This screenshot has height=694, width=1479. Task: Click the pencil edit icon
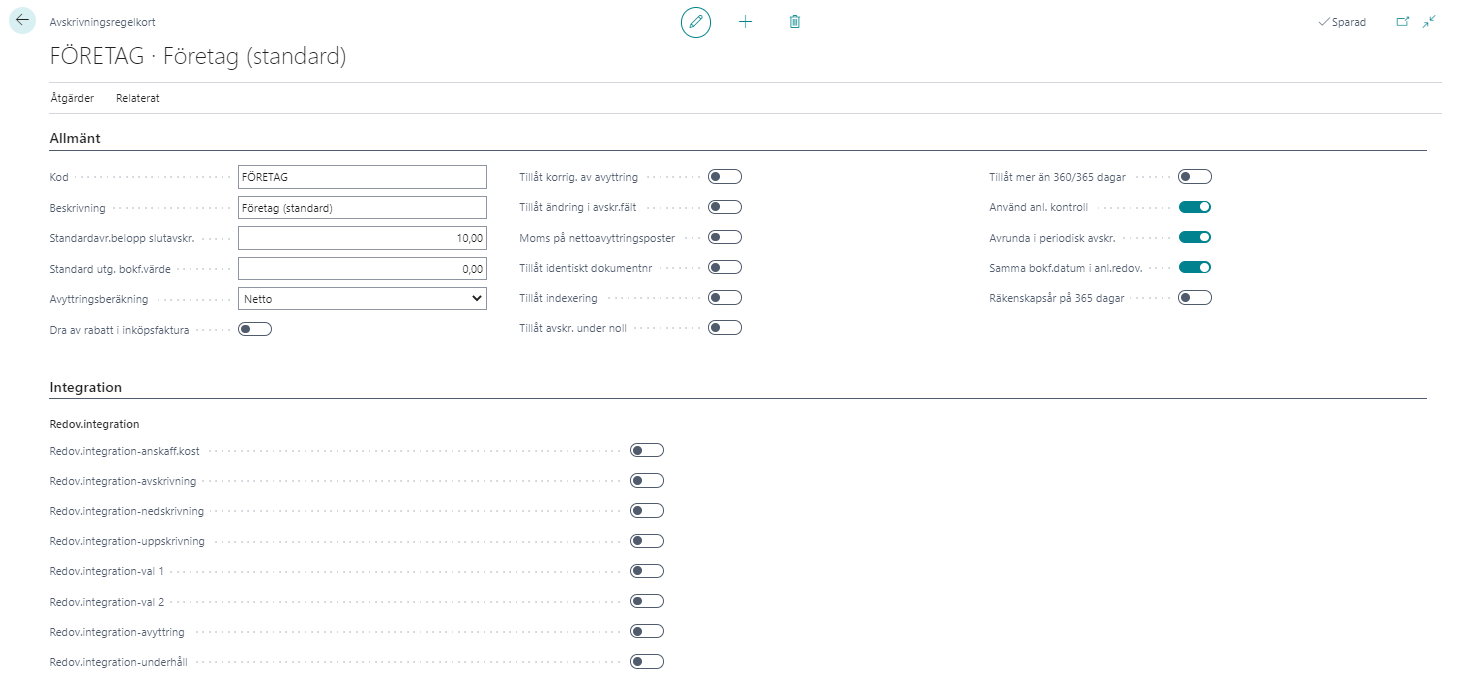[x=696, y=22]
